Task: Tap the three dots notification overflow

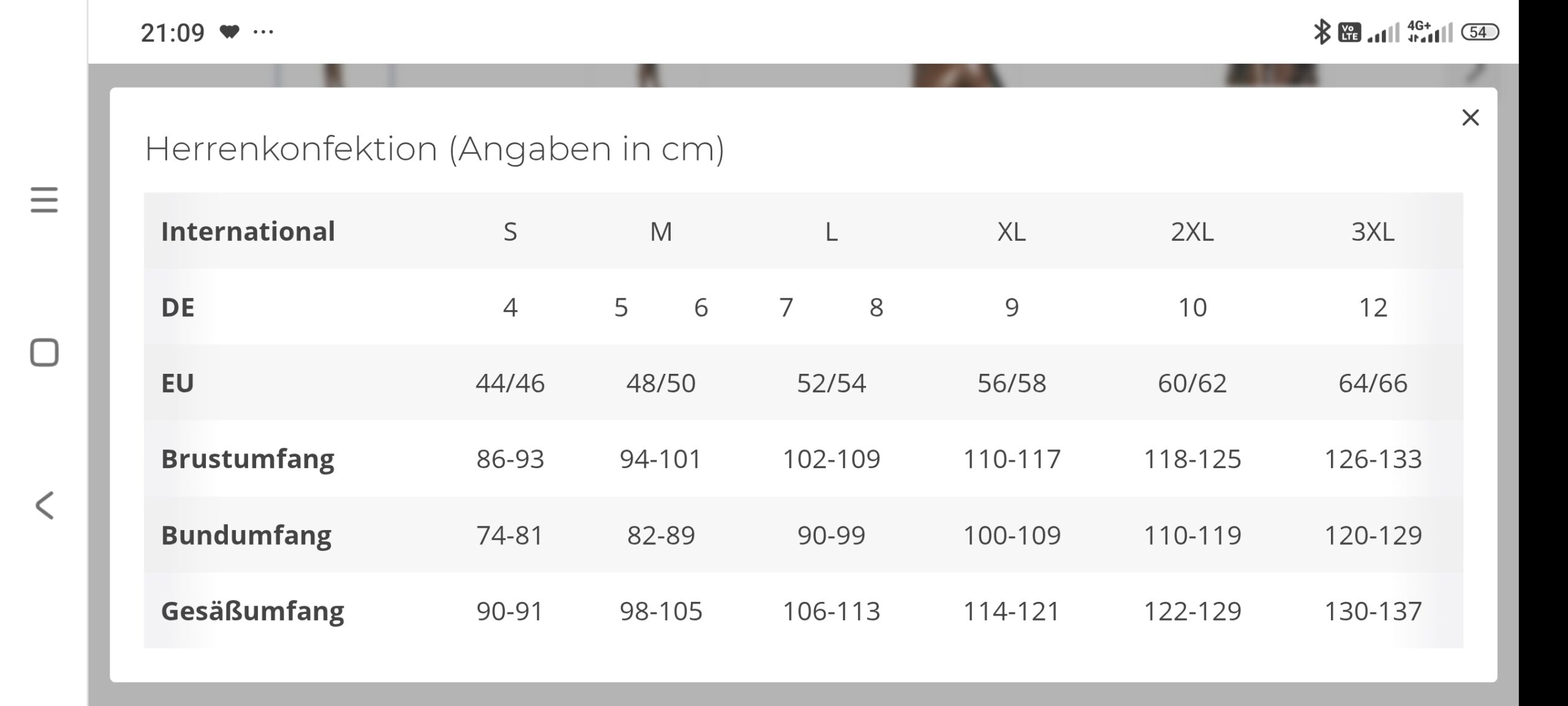Action: 263,32
